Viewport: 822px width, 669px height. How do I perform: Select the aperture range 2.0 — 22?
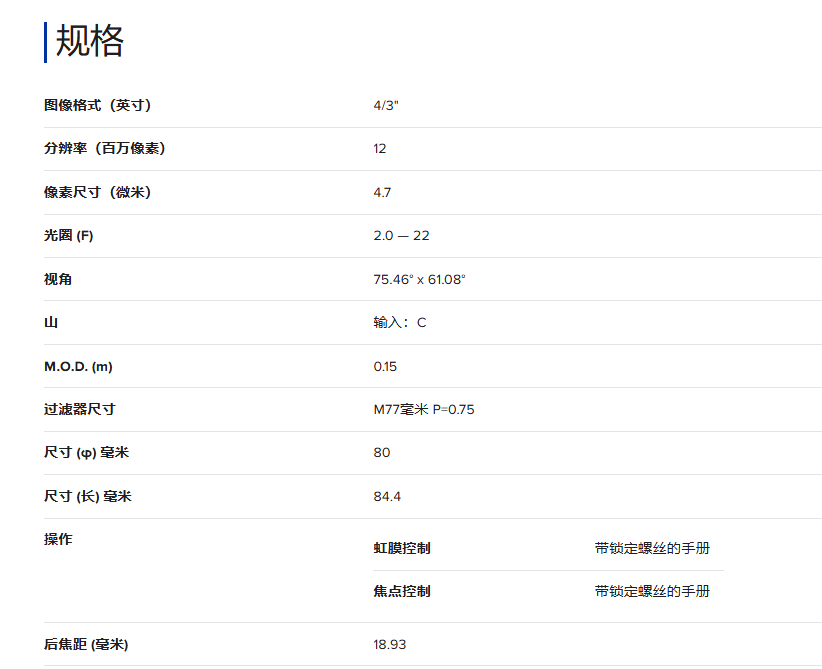pos(401,235)
